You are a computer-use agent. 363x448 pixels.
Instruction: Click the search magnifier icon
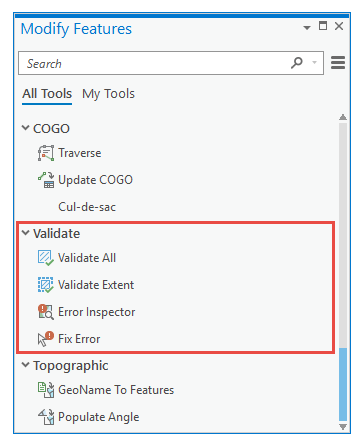(297, 63)
